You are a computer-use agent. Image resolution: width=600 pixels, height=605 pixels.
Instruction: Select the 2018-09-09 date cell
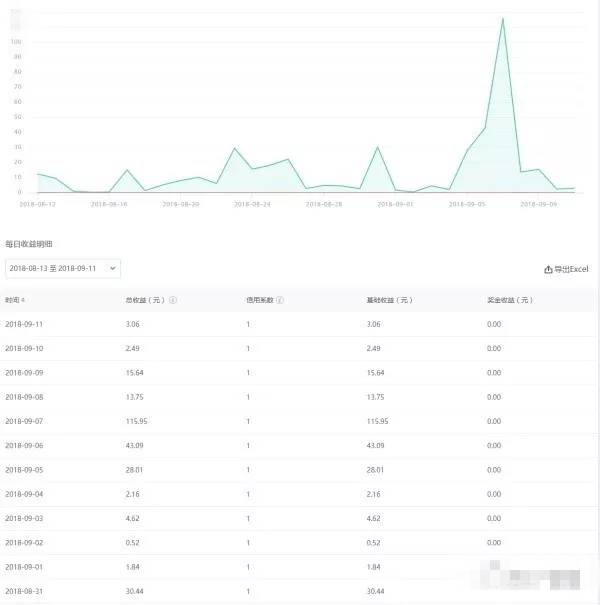[24, 373]
